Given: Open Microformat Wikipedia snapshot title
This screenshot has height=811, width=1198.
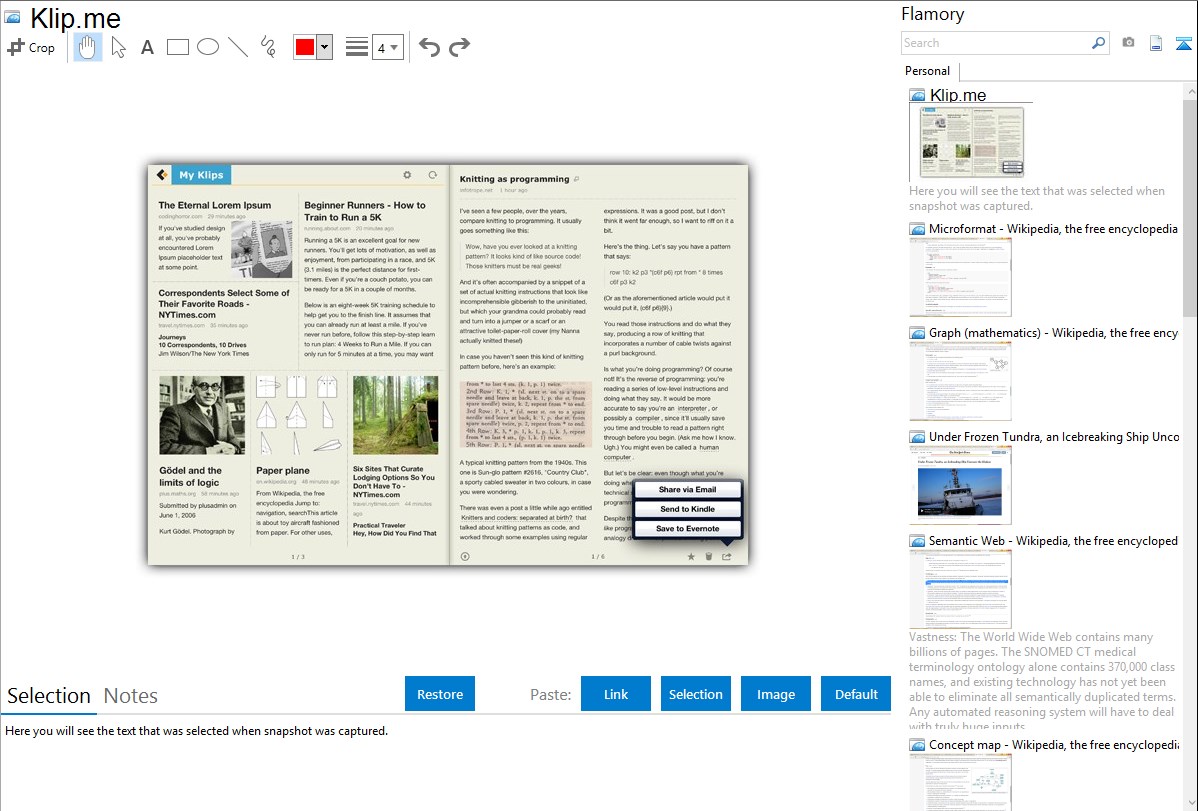Looking at the screenshot, I should click(1053, 229).
